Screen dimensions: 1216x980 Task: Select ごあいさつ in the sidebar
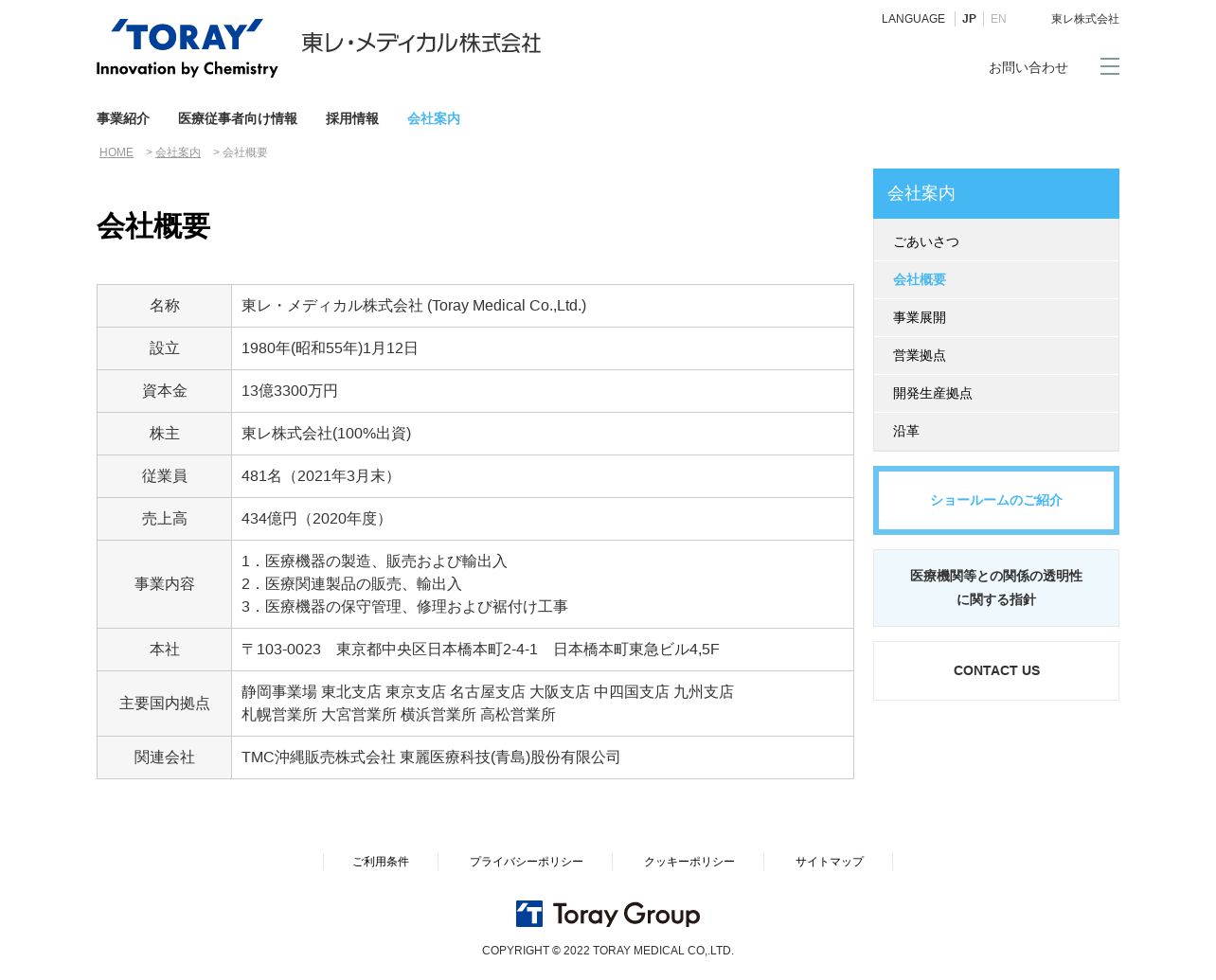point(996,242)
